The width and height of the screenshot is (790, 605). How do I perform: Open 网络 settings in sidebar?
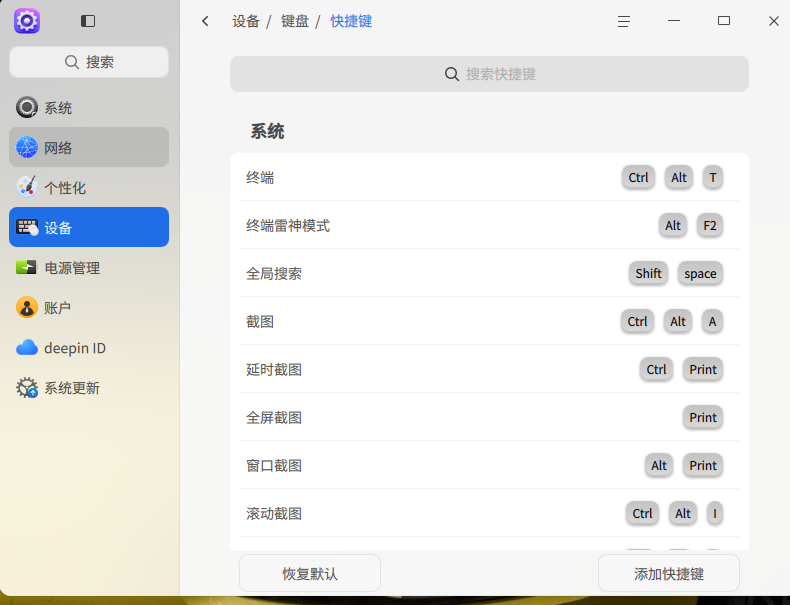click(89, 147)
